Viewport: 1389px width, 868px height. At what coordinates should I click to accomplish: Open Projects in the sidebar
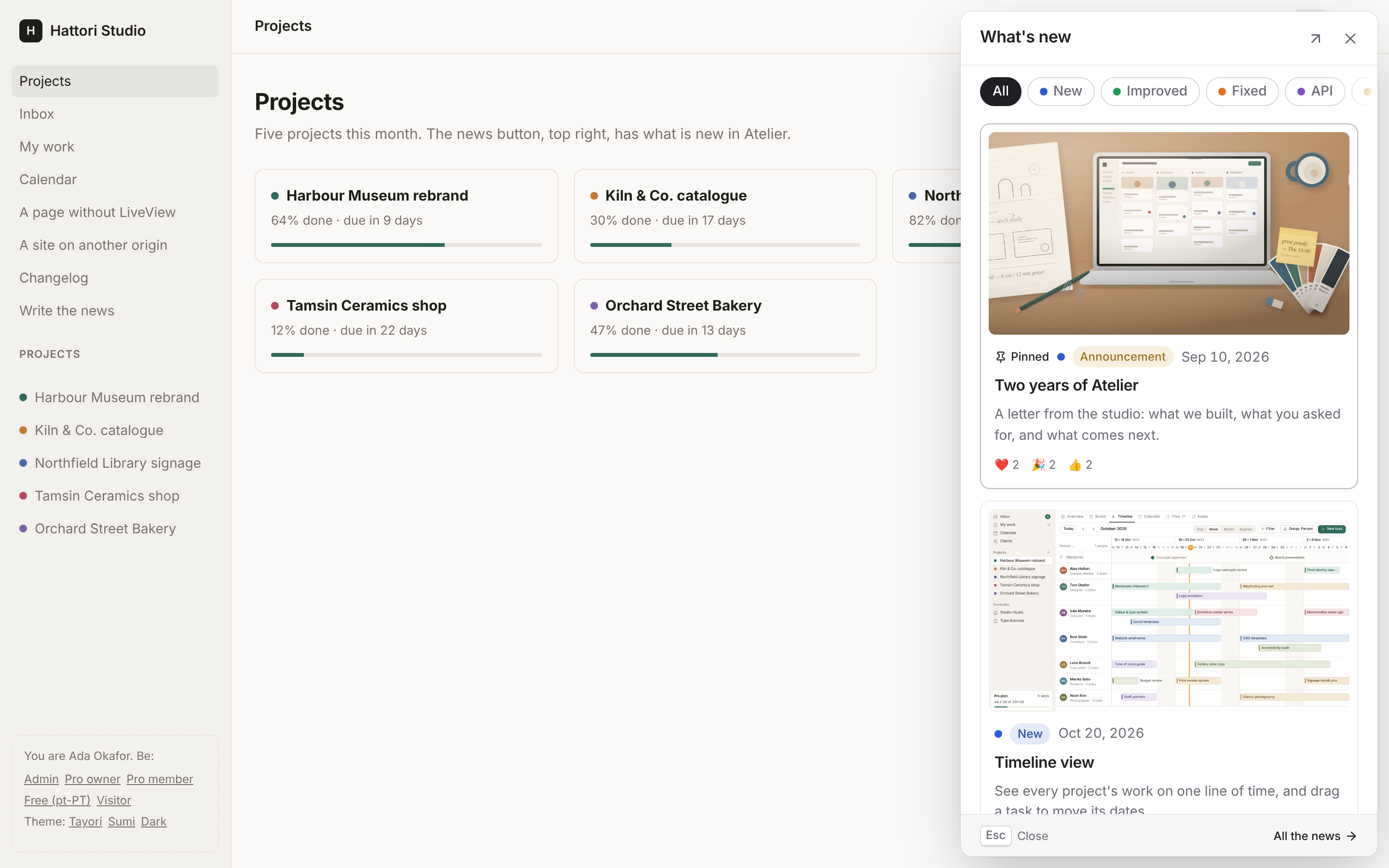point(115,81)
